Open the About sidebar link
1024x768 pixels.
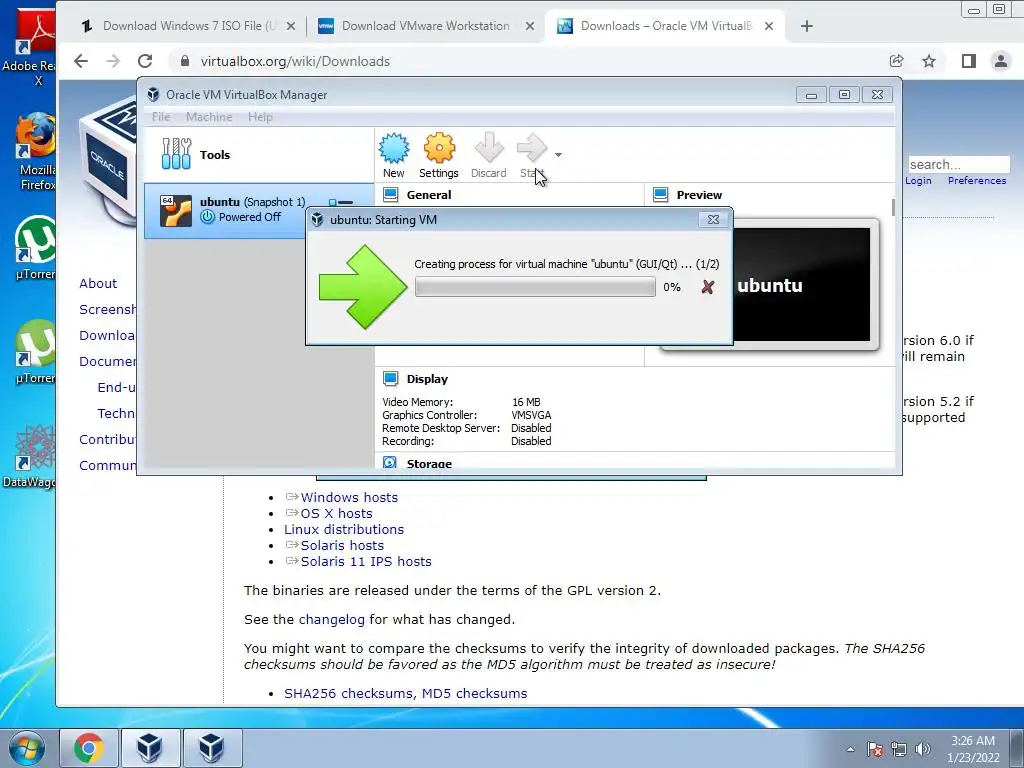coord(98,283)
